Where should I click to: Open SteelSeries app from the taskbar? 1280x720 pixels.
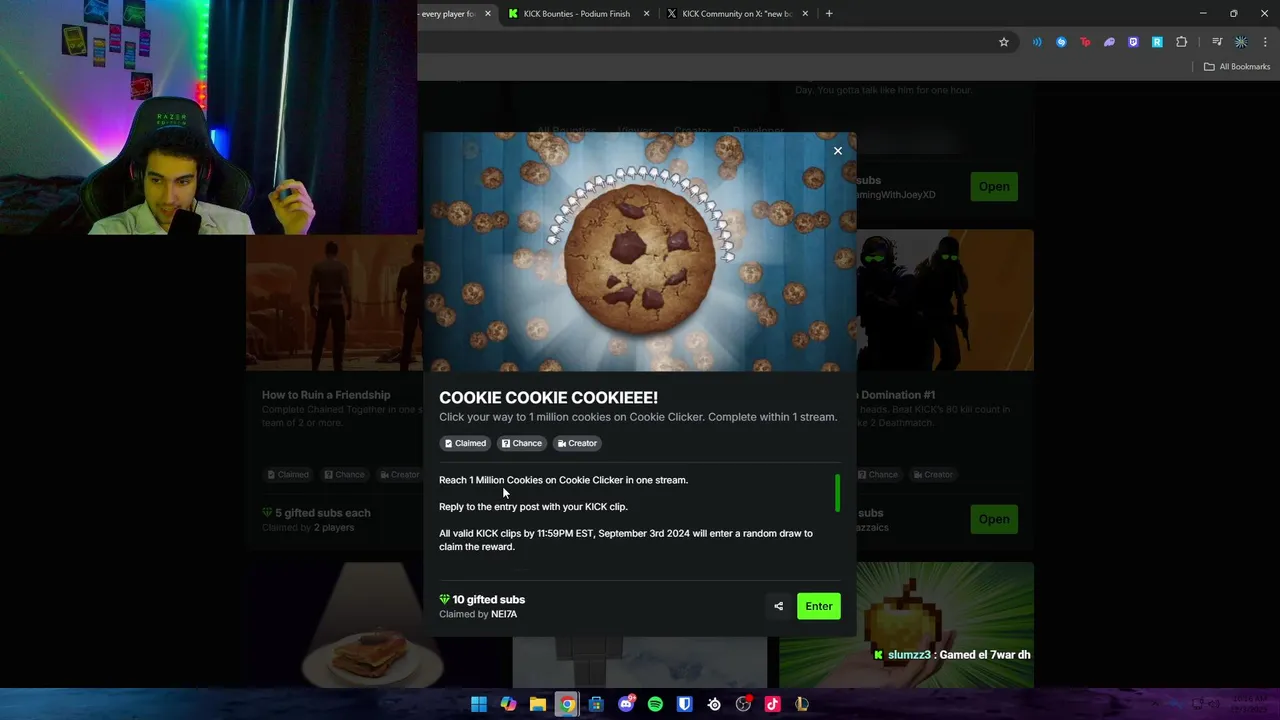click(714, 704)
